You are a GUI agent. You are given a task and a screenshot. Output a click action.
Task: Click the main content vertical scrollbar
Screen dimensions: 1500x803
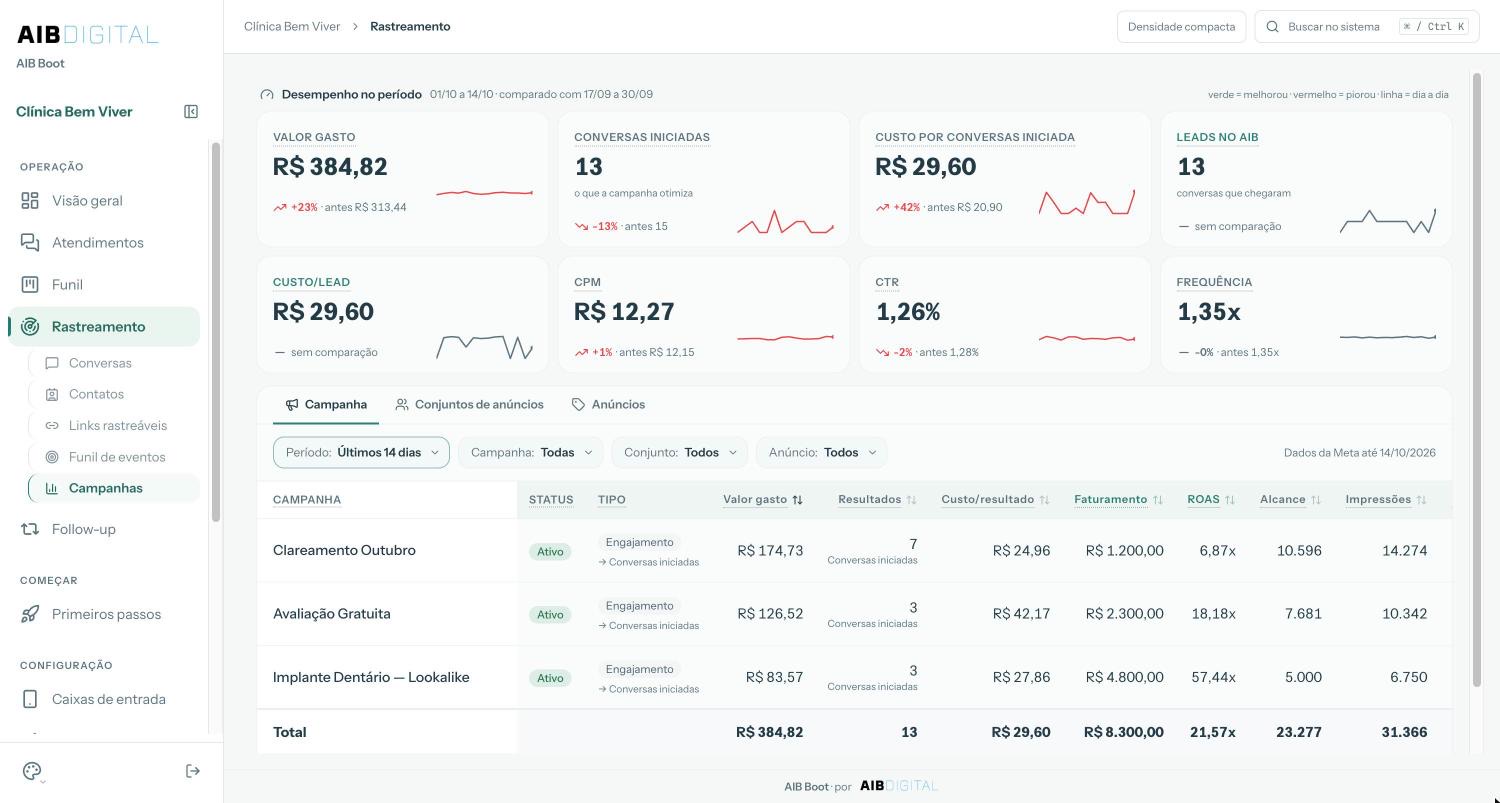click(x=1476, y=380)
